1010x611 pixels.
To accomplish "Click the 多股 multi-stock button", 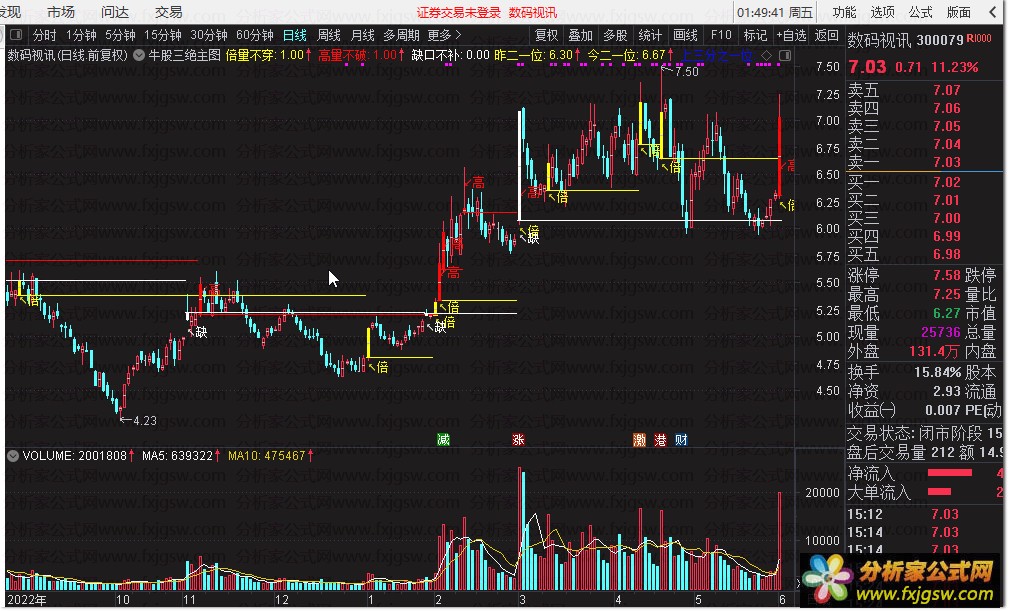I will point(615,35).
